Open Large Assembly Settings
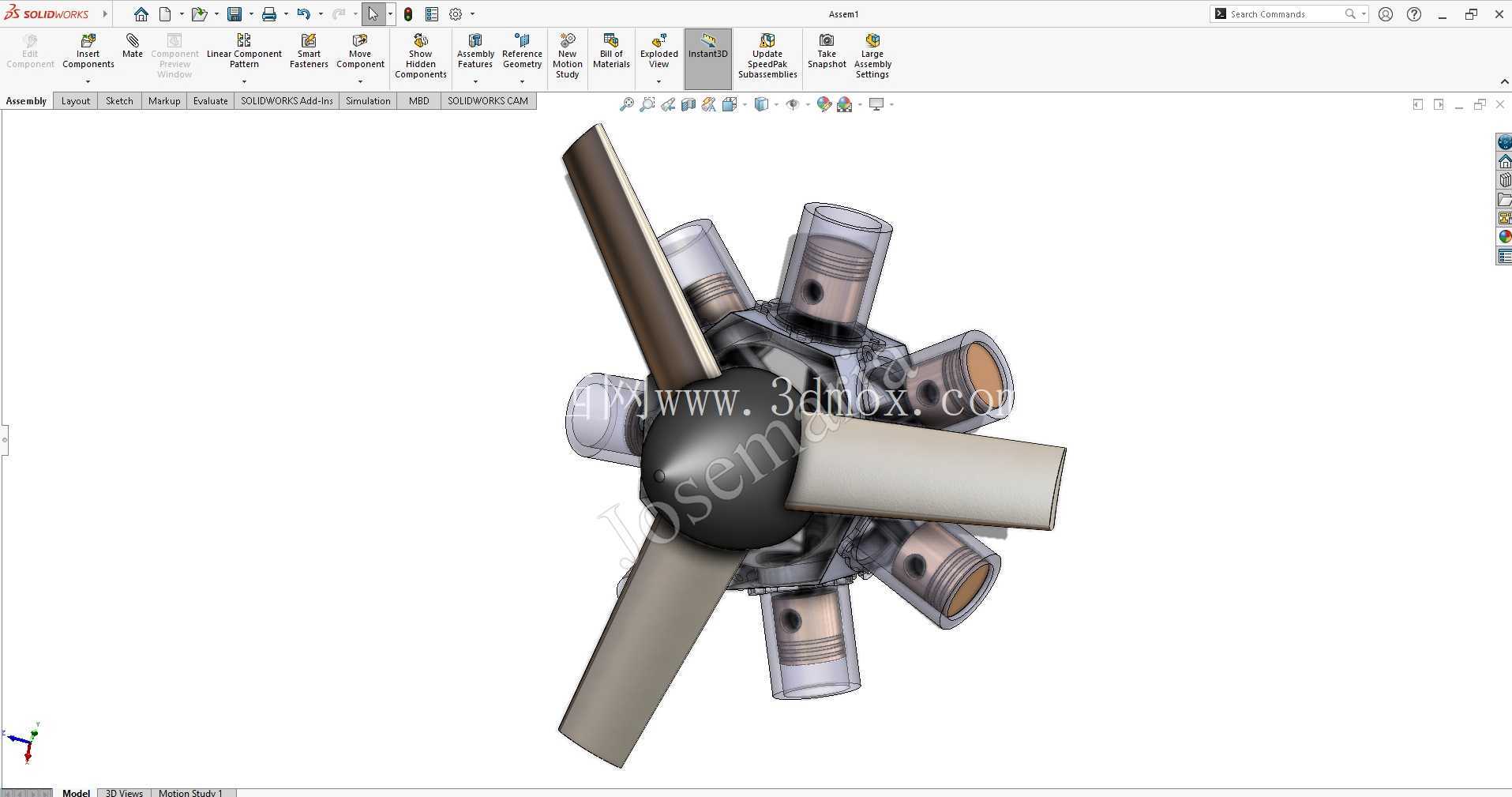 872,55
